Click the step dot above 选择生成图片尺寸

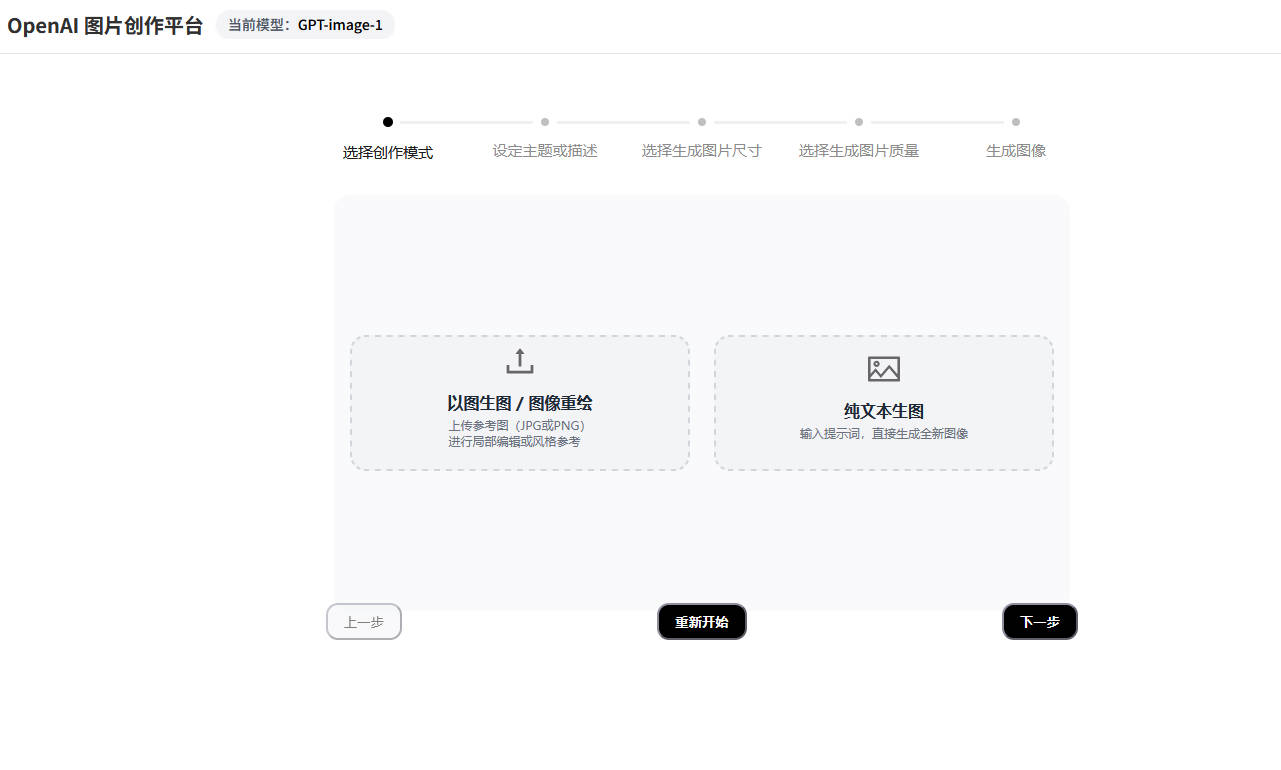pyautogui.click(x=702, y=122)
